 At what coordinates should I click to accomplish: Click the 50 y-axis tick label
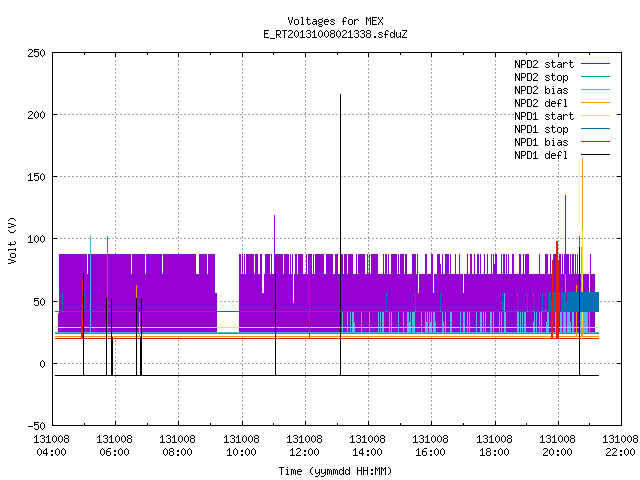coord(40,302)
